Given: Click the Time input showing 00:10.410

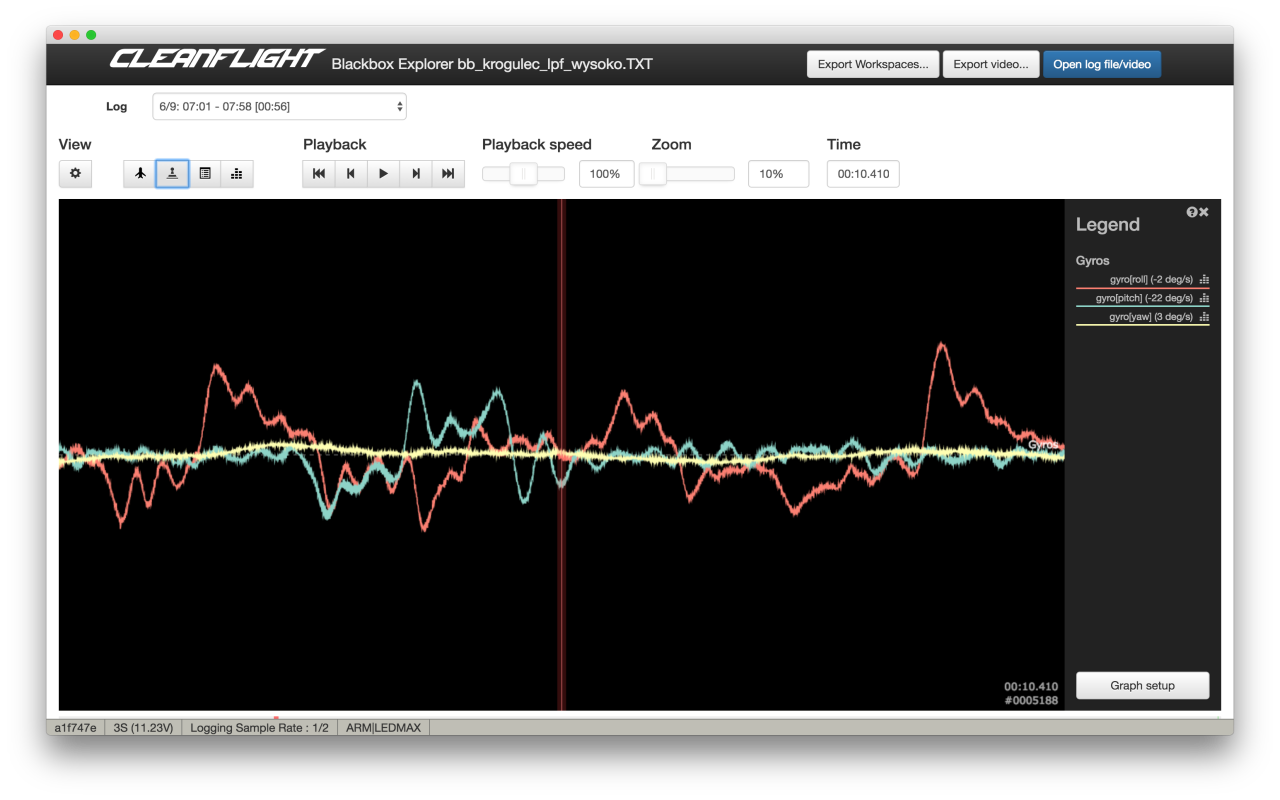Looking at the screenshot, I should pyautogui.click(x=862, y=173).
